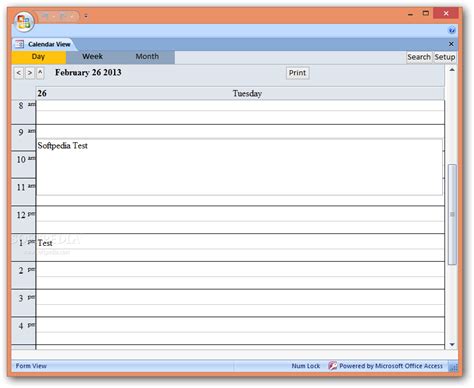474x388 pixels.
Task: Click the vertical scrollbar thumb
Action: 452,214
